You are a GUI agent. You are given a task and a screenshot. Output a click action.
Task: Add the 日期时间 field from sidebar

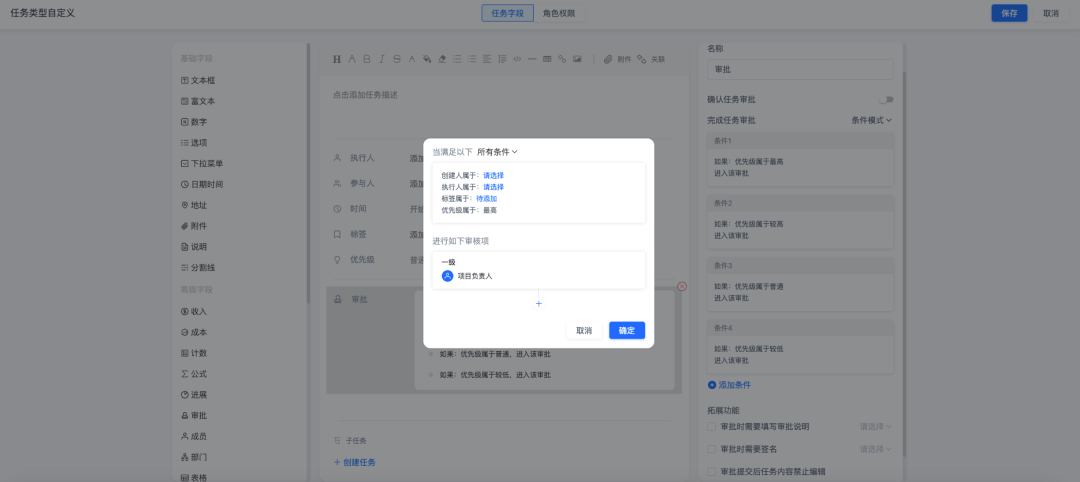pos(202,185)
